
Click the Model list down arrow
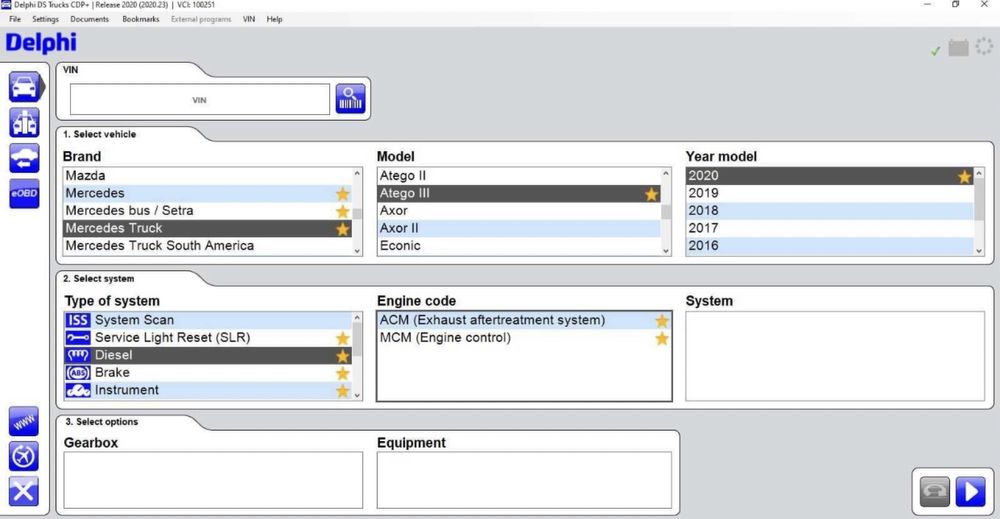tap(666, 251)
